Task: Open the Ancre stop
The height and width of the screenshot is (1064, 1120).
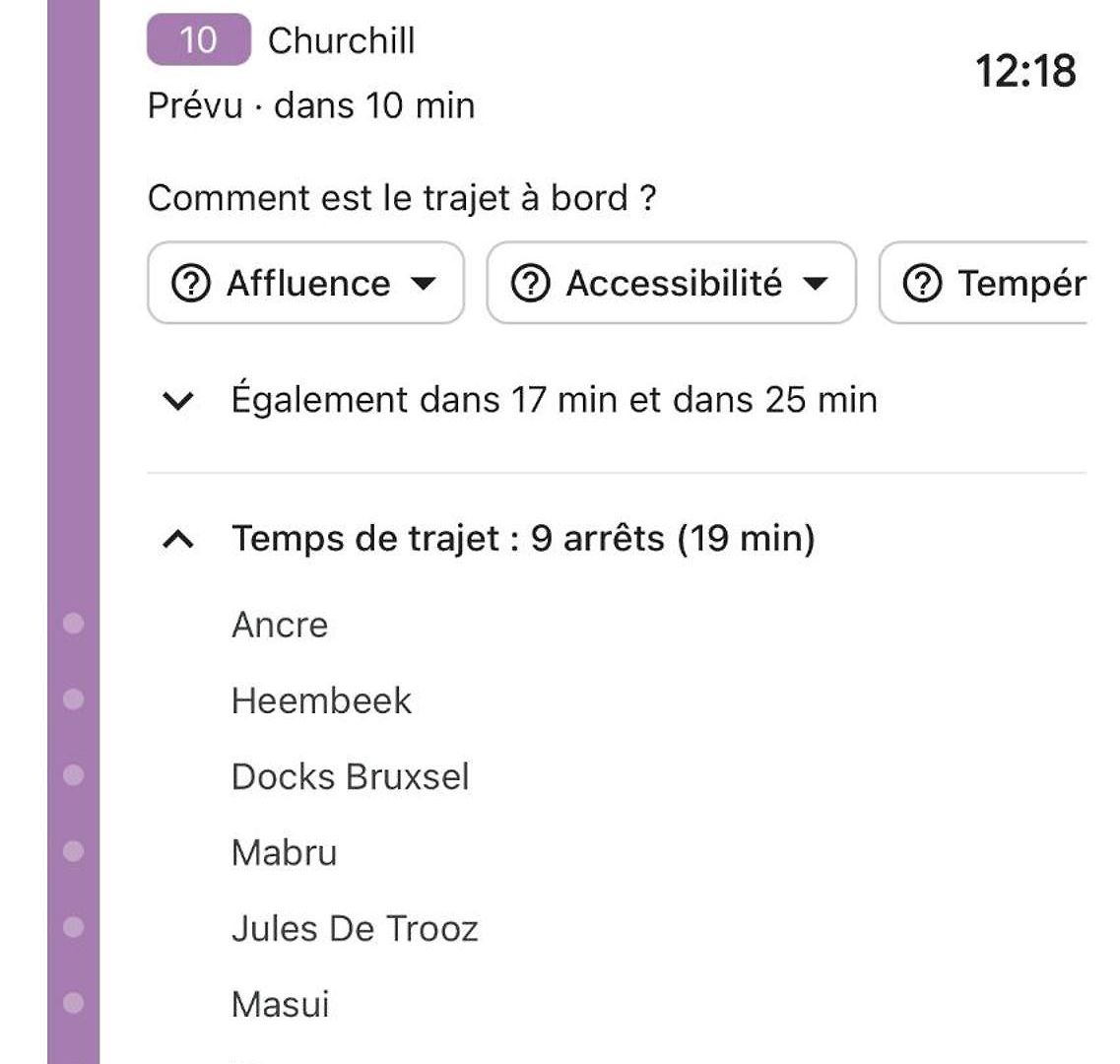Action: click(x=280, y=625)
